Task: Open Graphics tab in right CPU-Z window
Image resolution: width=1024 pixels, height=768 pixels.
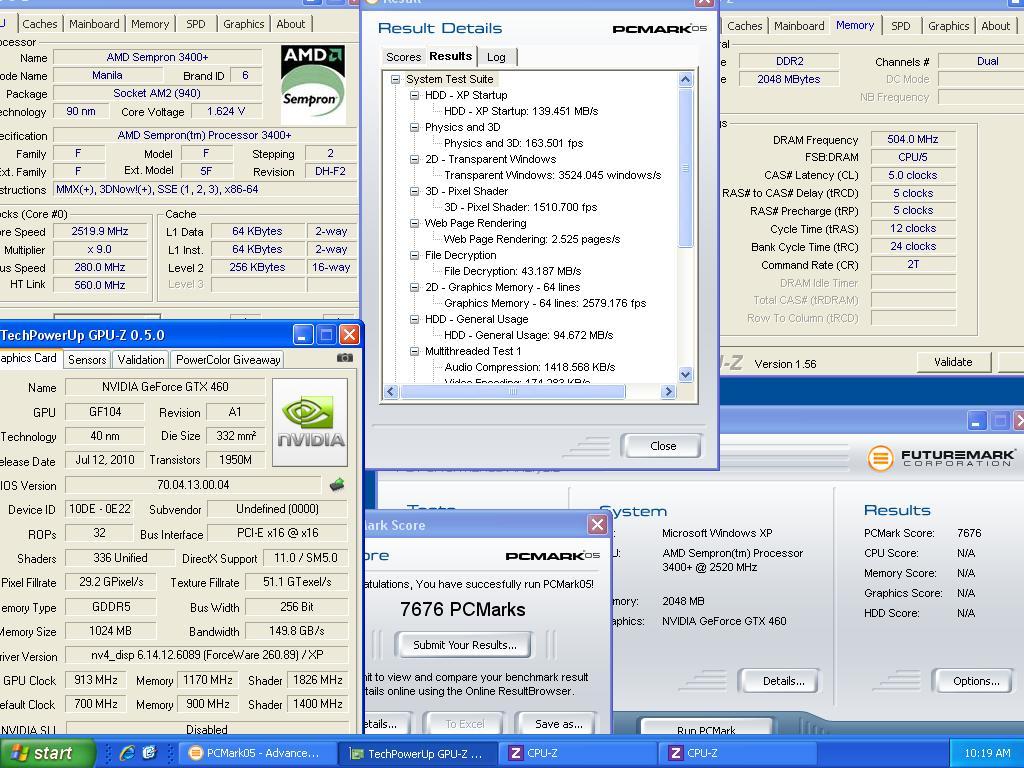Action: click(948, 26)
